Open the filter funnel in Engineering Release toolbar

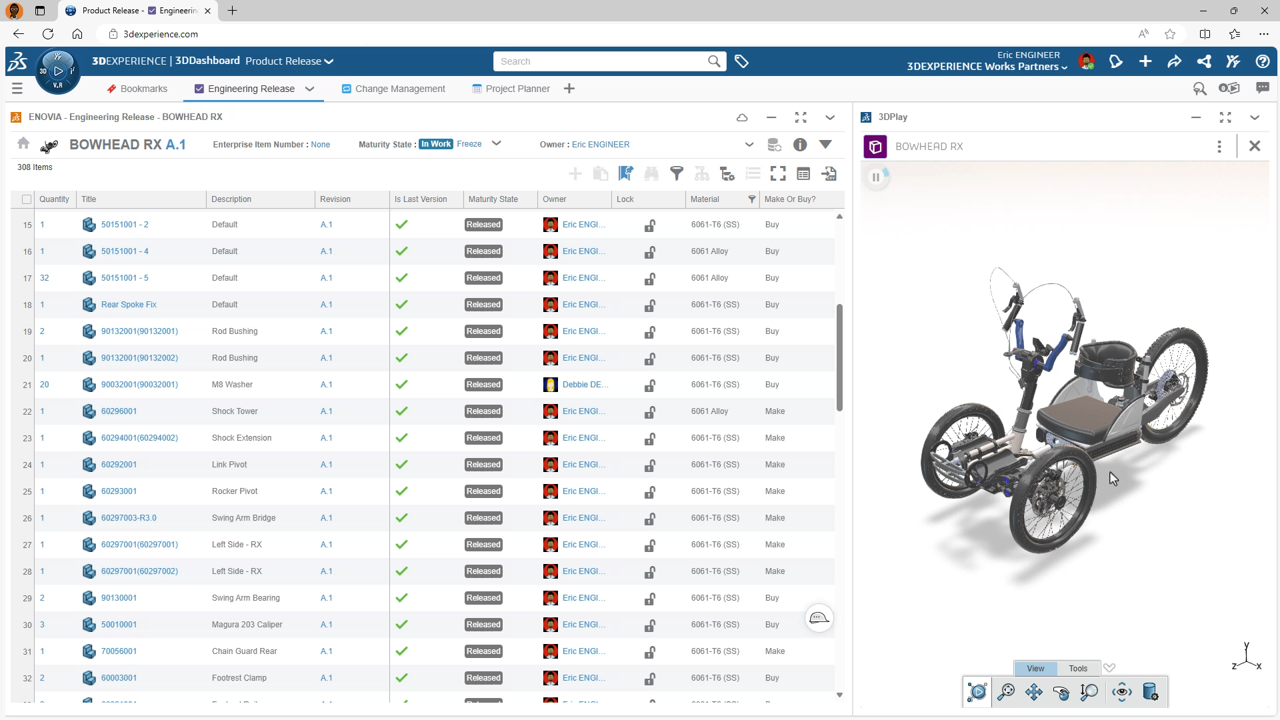(x=677, y=174)
